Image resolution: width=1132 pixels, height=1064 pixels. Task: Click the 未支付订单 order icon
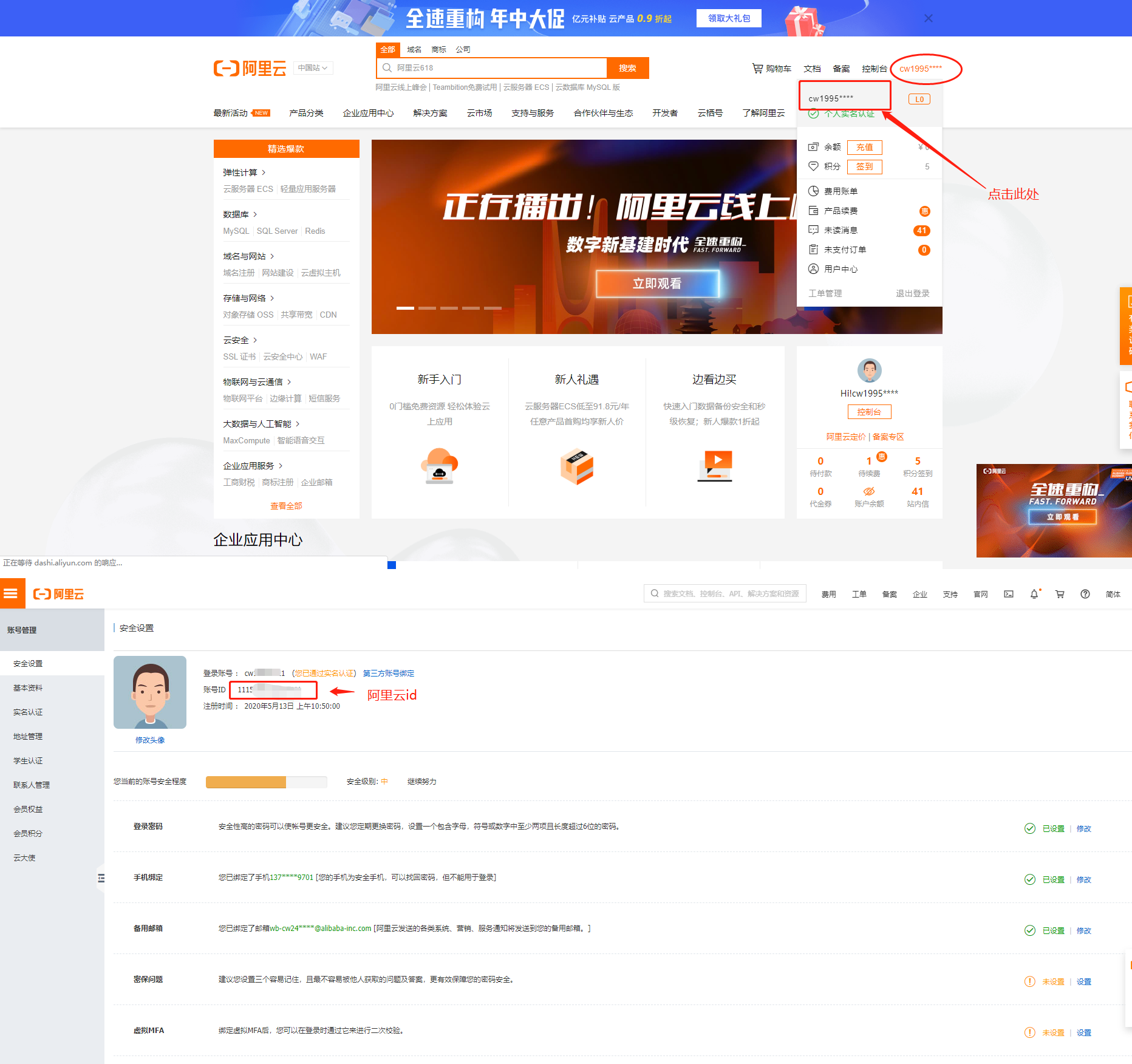tap(813, 250)
